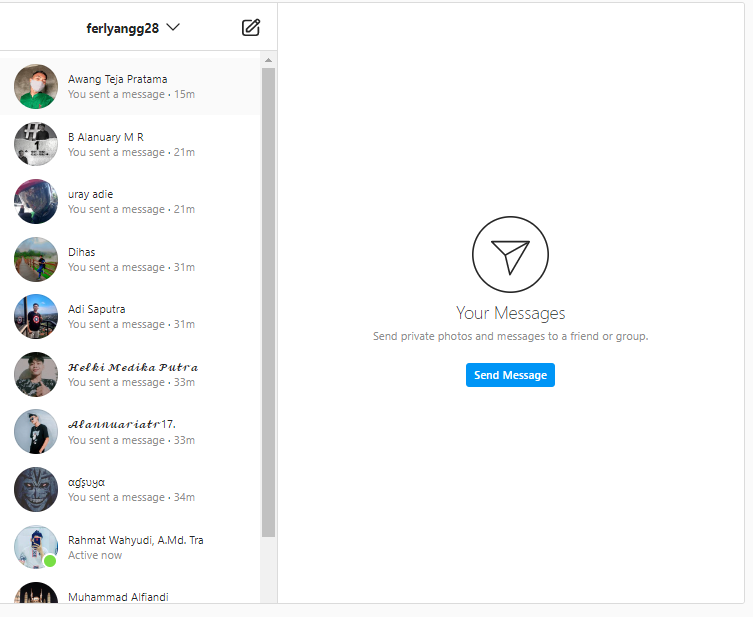The height and width of the screenshot is (617, 753).
Task: Click the Send Message button
Action: pos(510,375)
